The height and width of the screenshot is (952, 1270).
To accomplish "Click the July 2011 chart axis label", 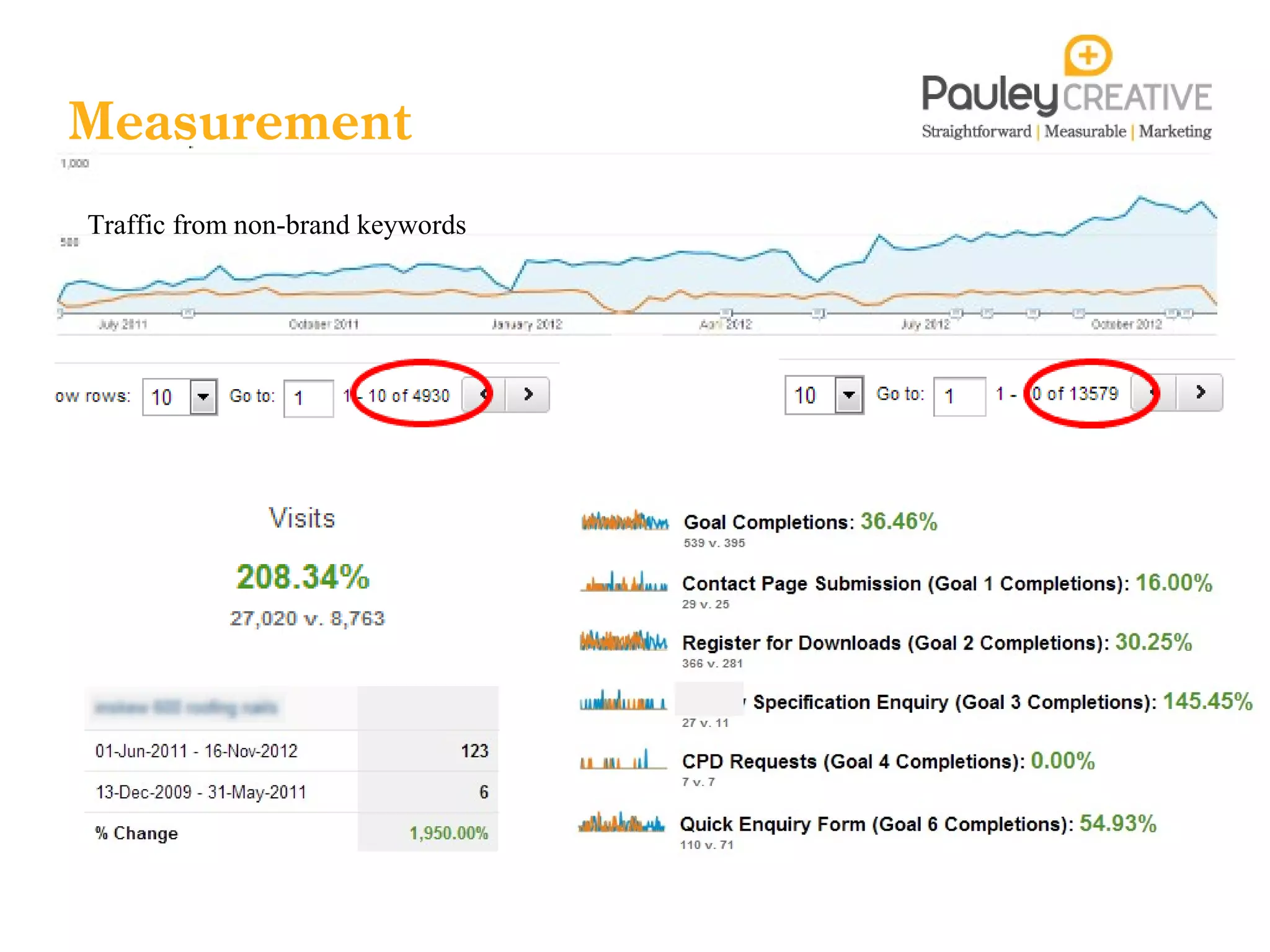I will click(123, 324).
